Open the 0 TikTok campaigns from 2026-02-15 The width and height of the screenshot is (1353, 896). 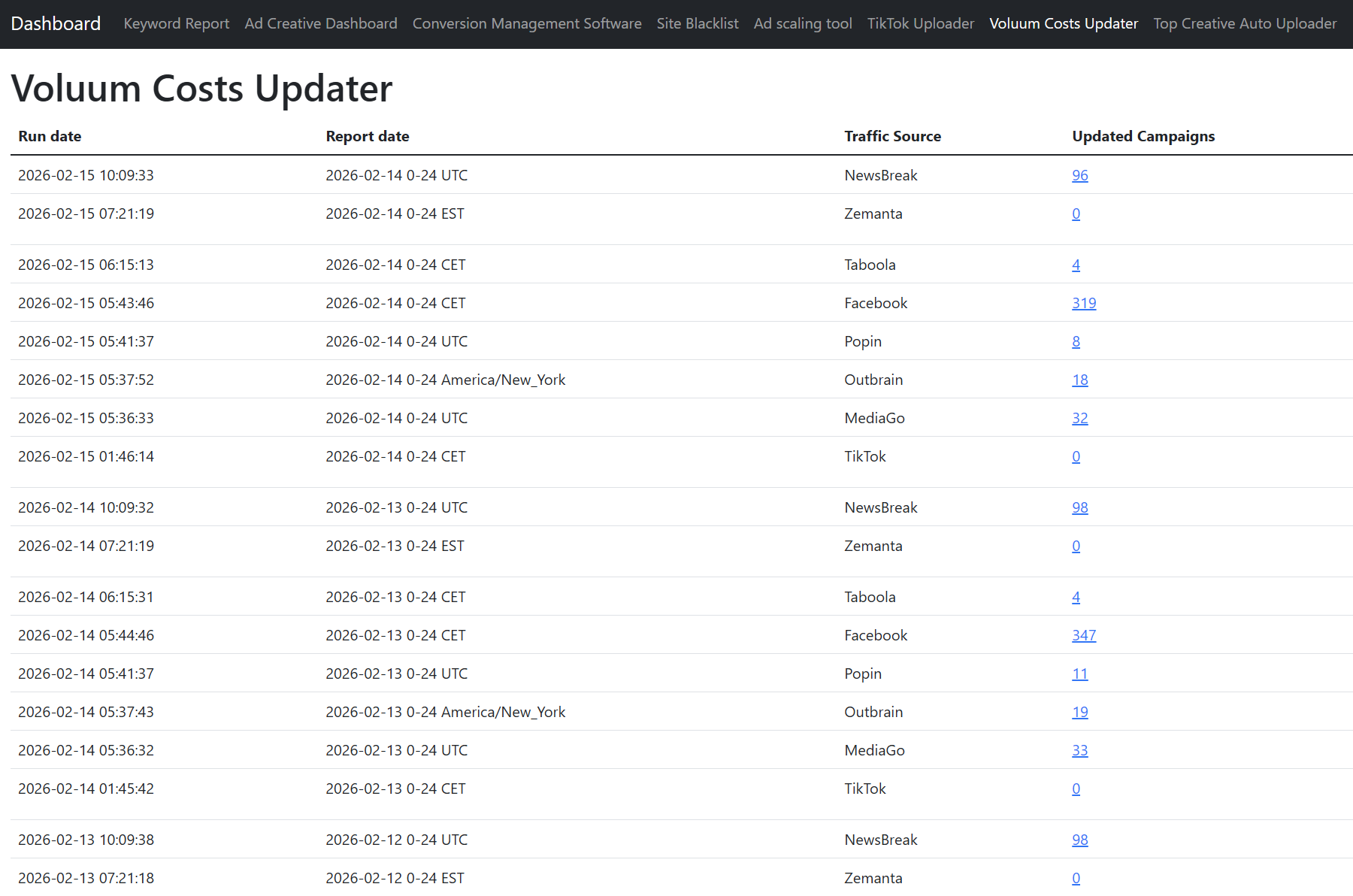point(1076,456)
